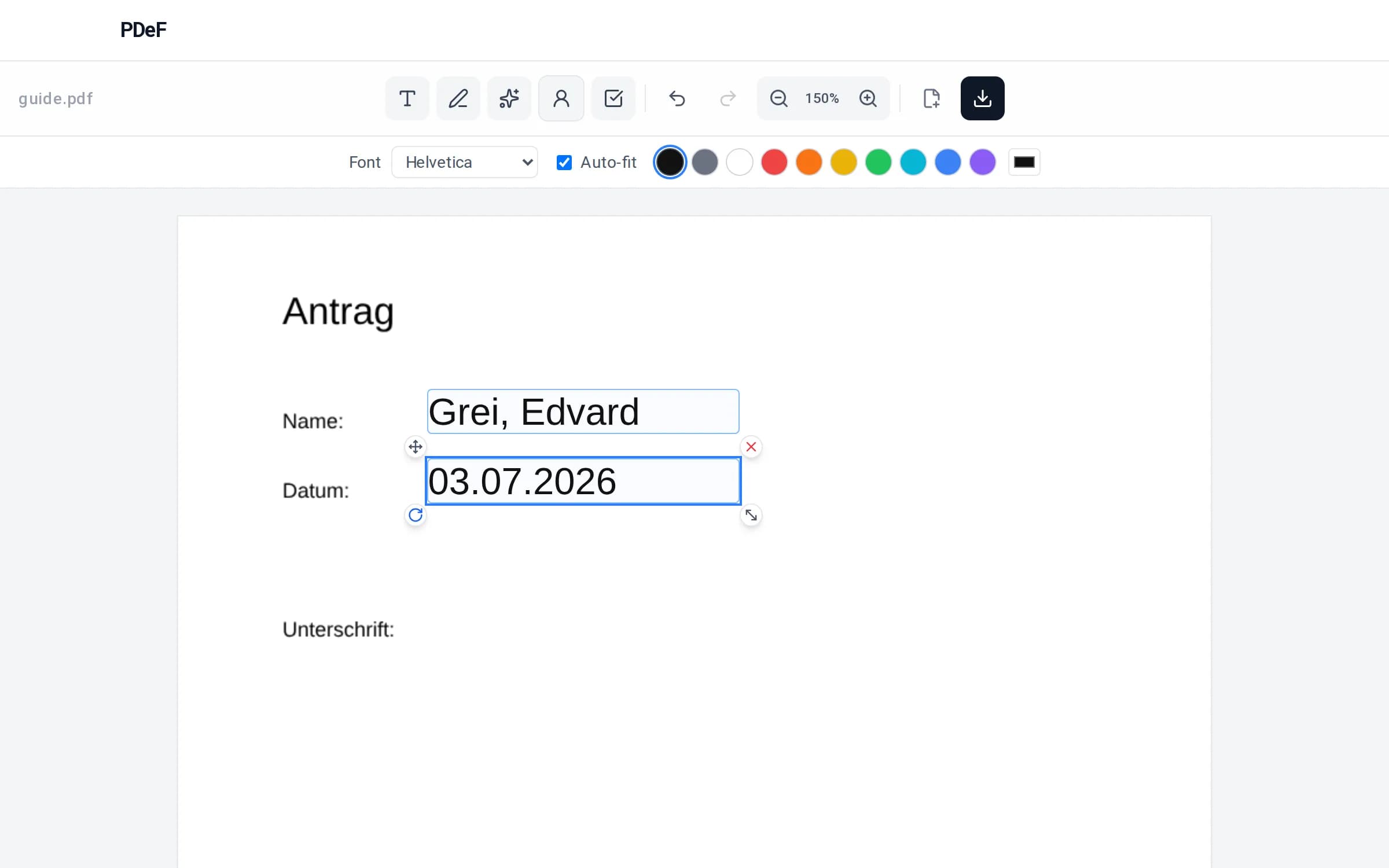Pick the blue color swatch

(947, 162)
